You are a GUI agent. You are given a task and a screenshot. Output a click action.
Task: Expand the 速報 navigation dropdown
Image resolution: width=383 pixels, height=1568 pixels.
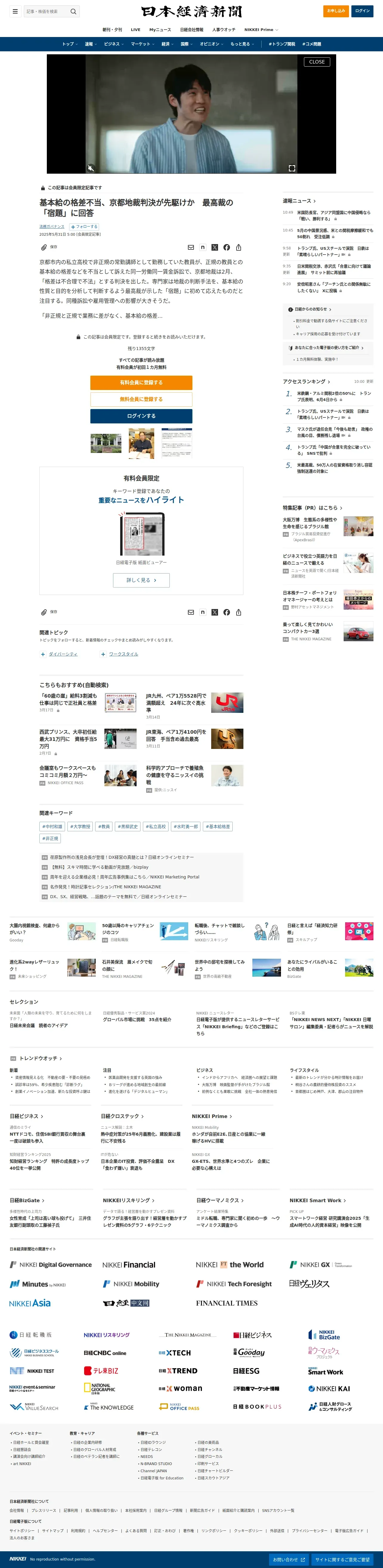tap(91, 44)
